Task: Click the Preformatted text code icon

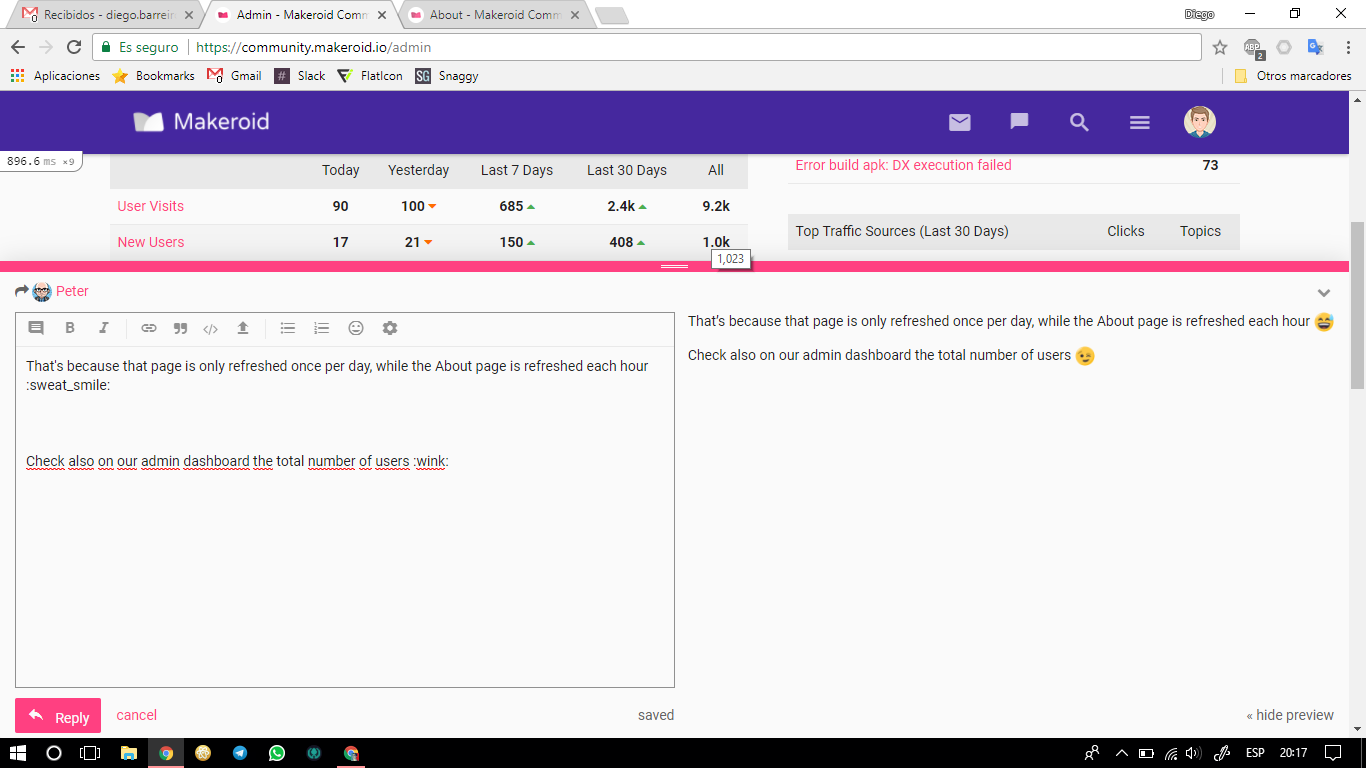Action: [210, 328]
